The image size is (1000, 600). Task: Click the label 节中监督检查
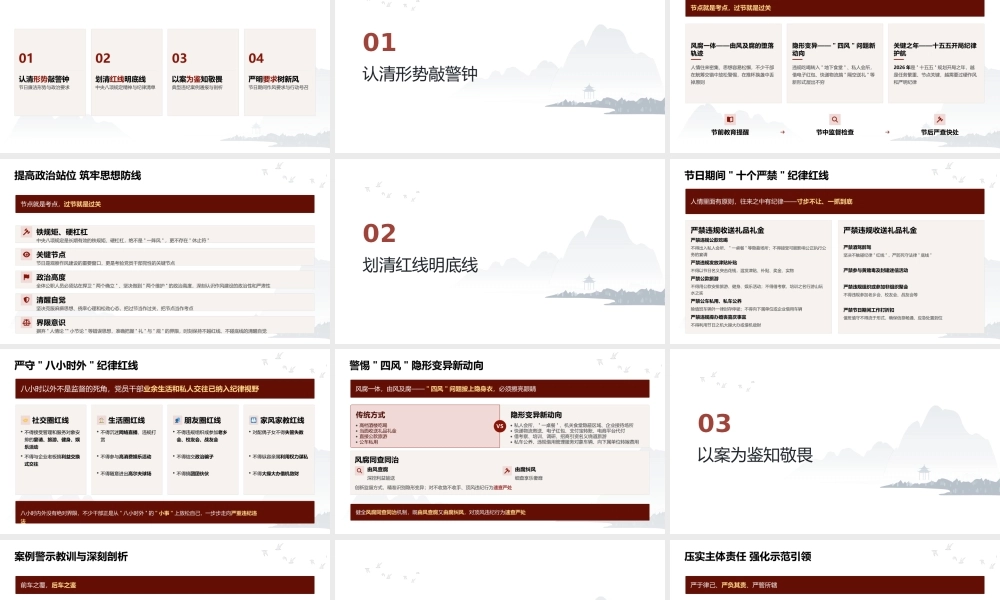pyautogui.click(x=834, y=133)
